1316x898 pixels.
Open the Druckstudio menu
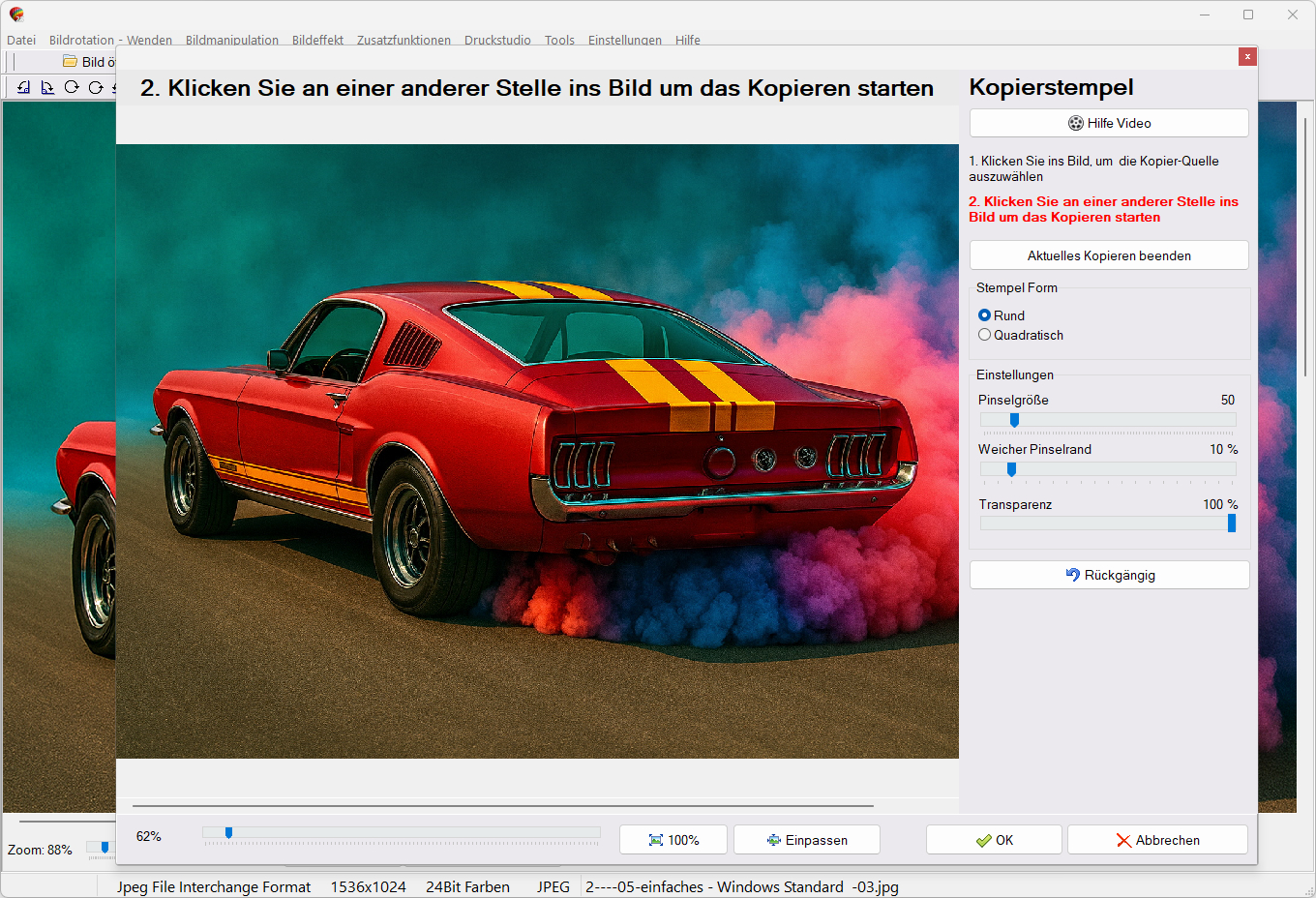(x=497, y=40)
